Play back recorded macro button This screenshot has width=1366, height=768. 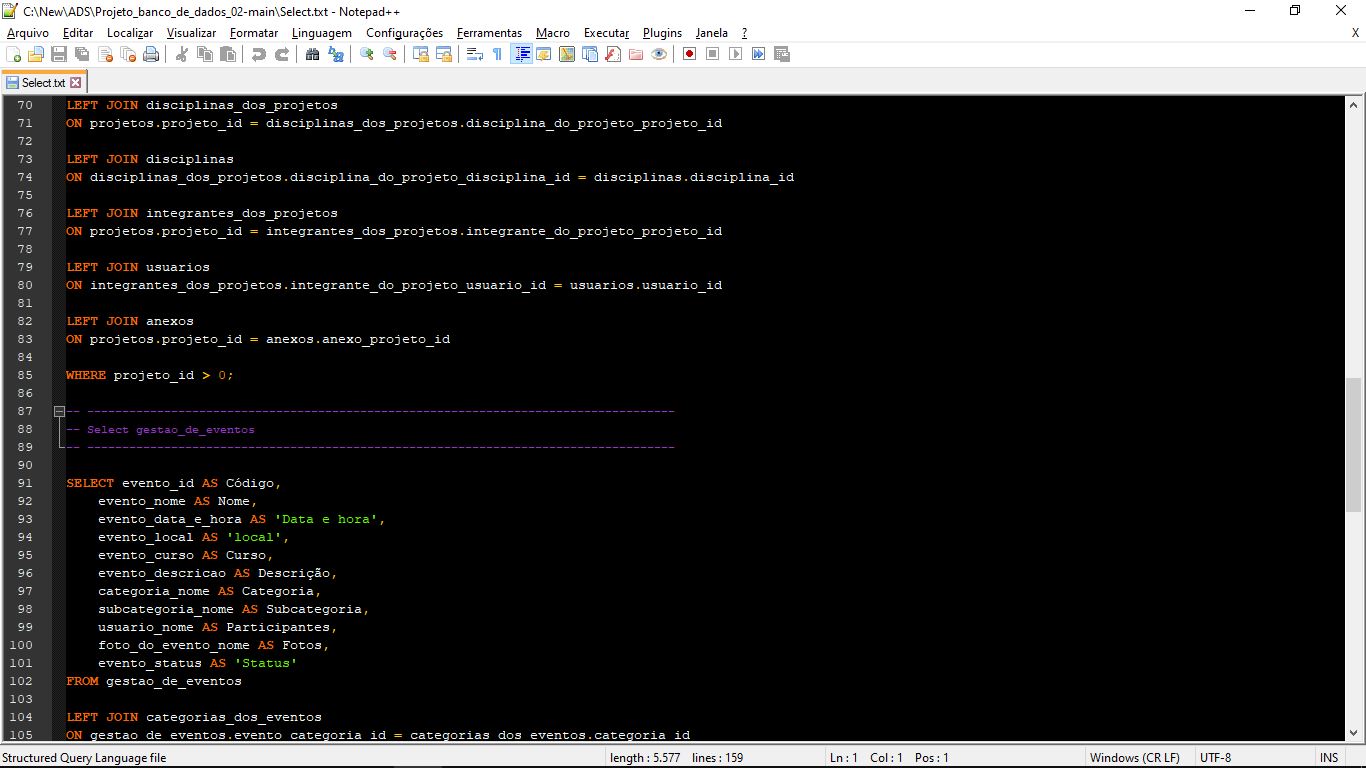tap(735, 54)
